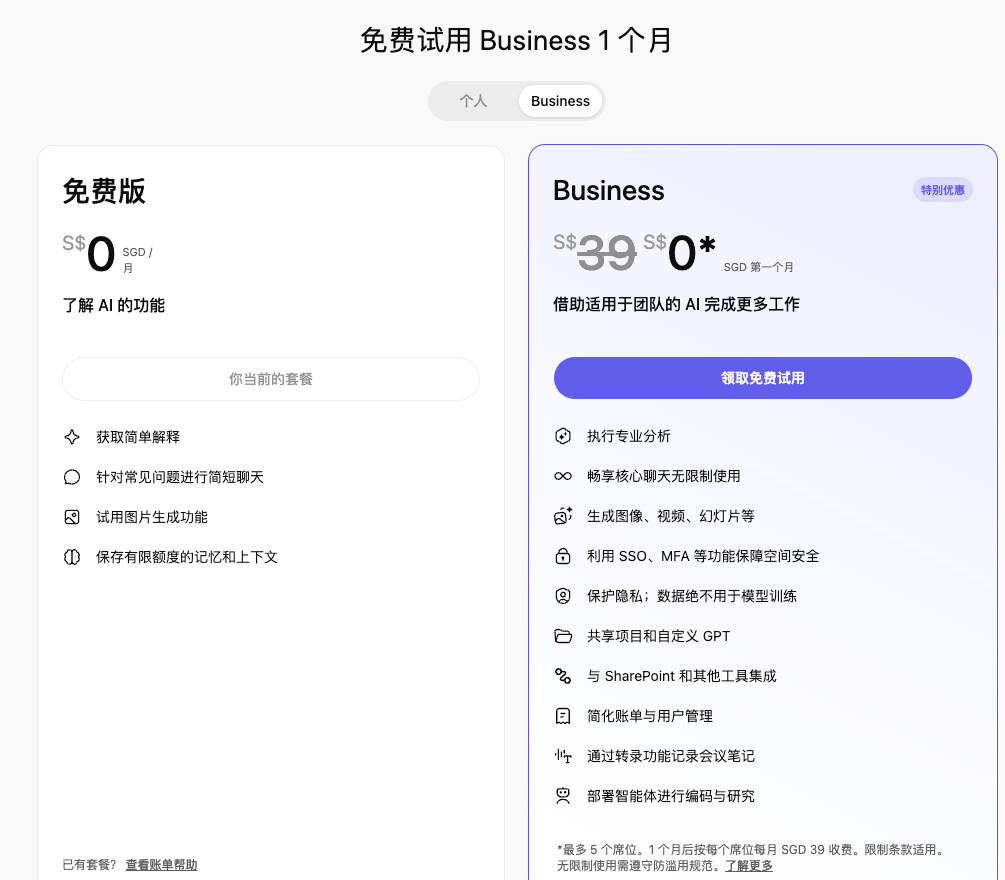Click the analysis icon beside 执行专业分析

click(x=563, y=436)
